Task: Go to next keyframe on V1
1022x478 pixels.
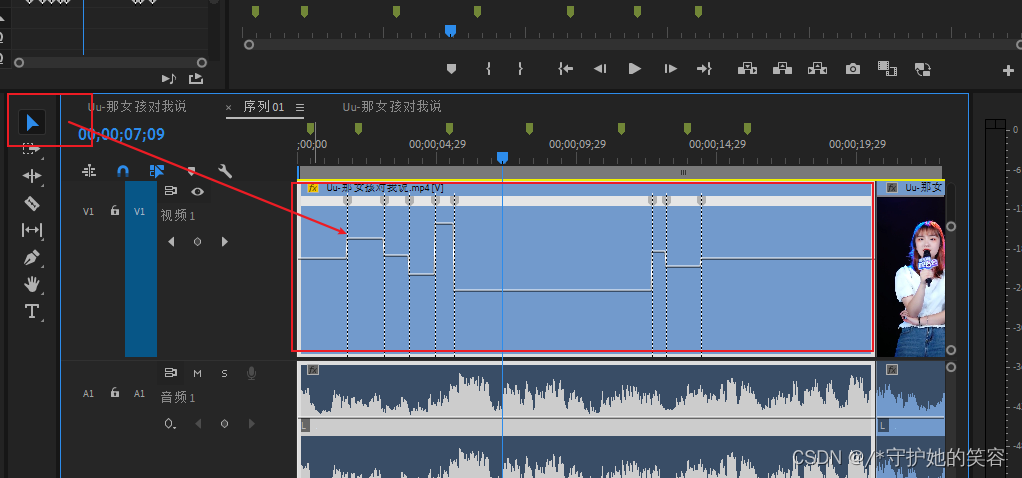Action: (225, 241)
